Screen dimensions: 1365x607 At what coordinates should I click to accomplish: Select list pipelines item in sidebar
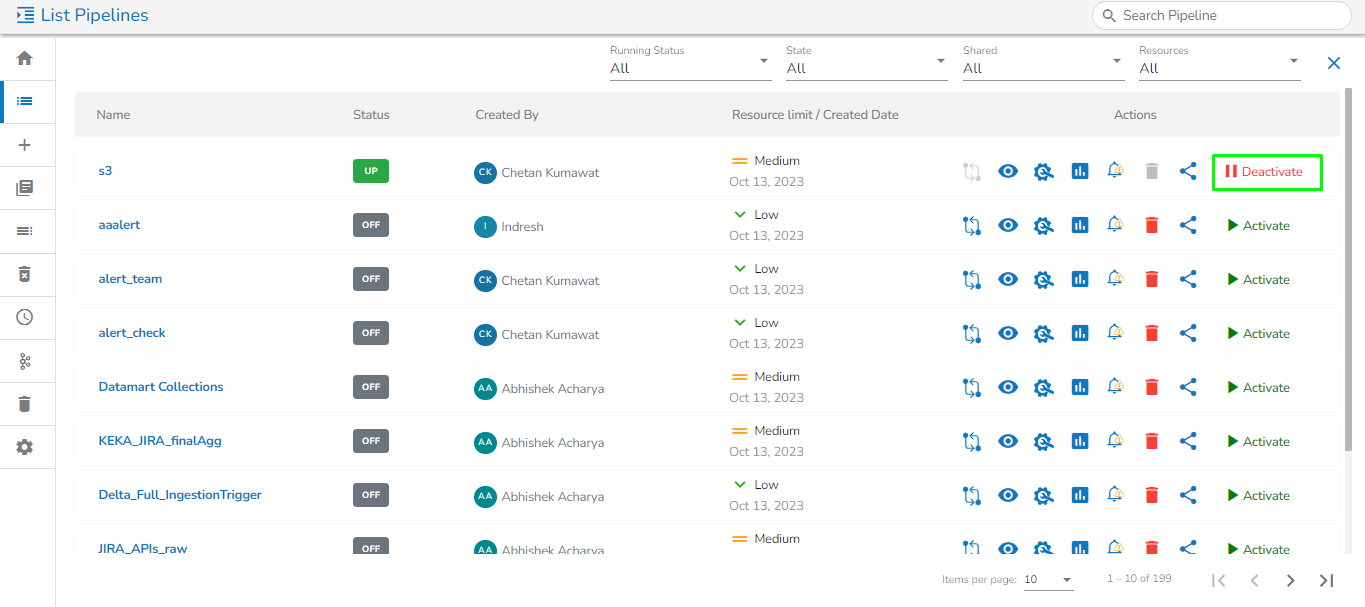pos(25,101)
